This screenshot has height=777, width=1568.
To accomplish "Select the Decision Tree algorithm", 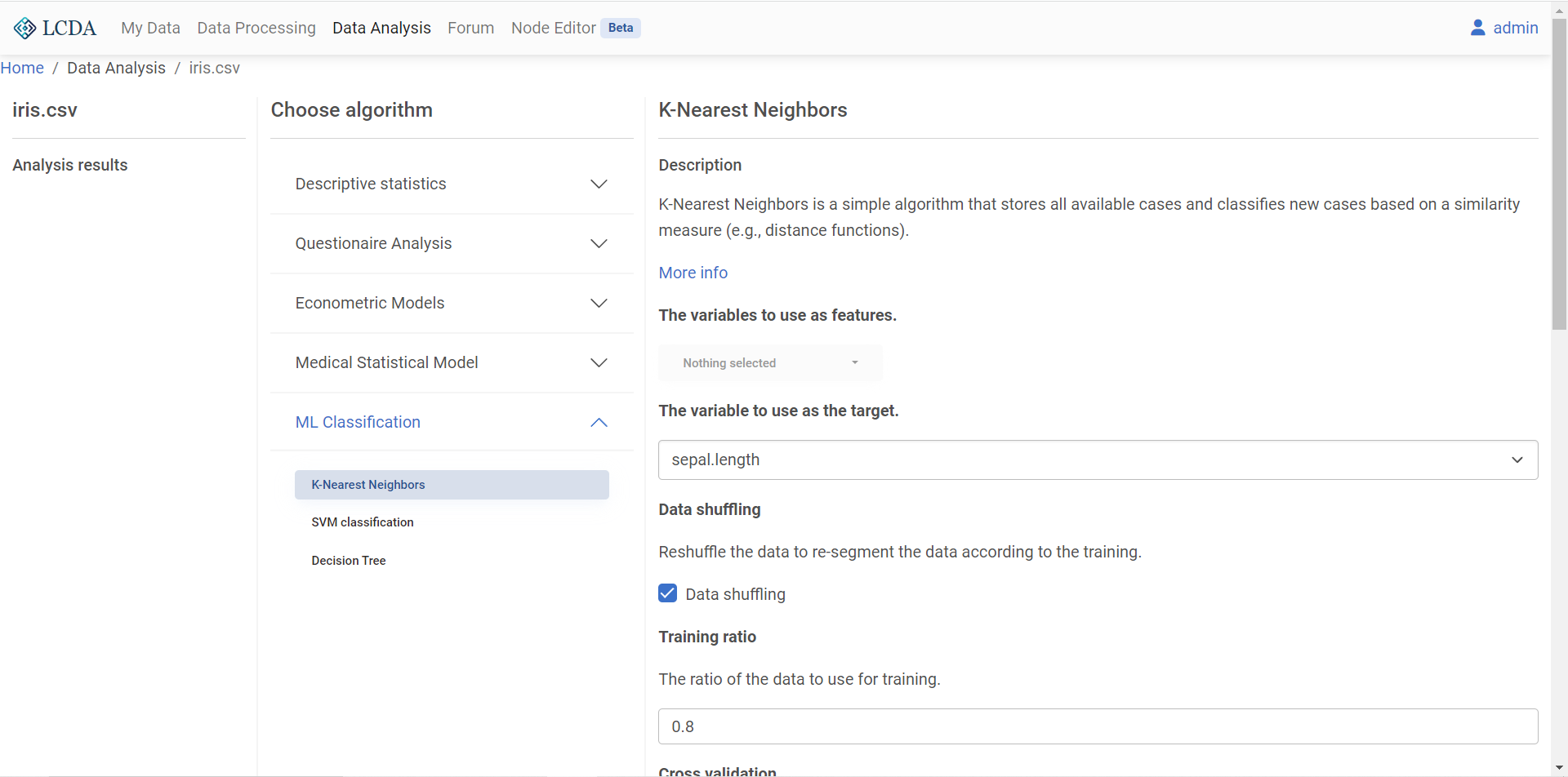I will point(349,561).
